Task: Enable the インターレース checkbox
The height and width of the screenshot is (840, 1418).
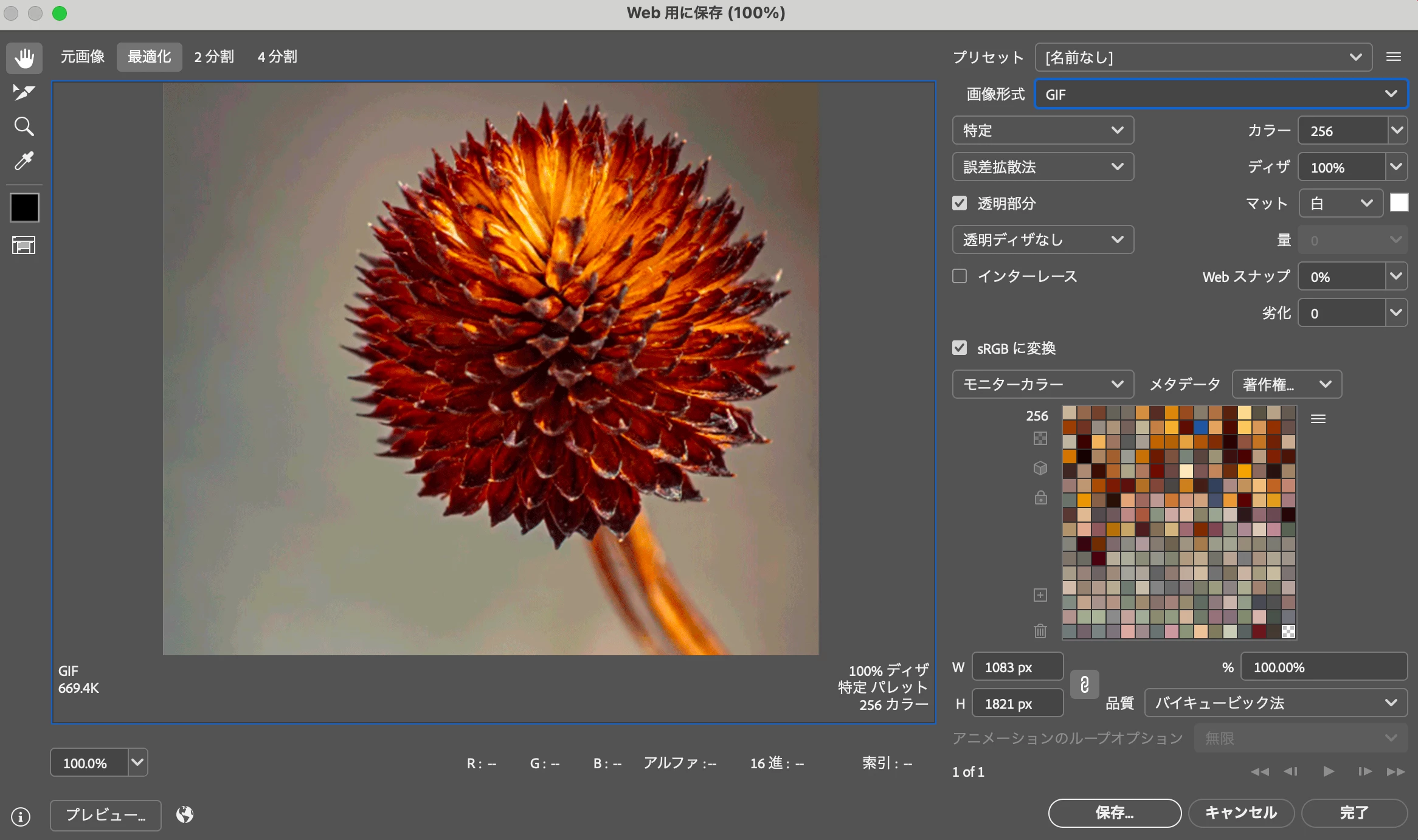Action: pyautogui.click(x=960, y=276)
